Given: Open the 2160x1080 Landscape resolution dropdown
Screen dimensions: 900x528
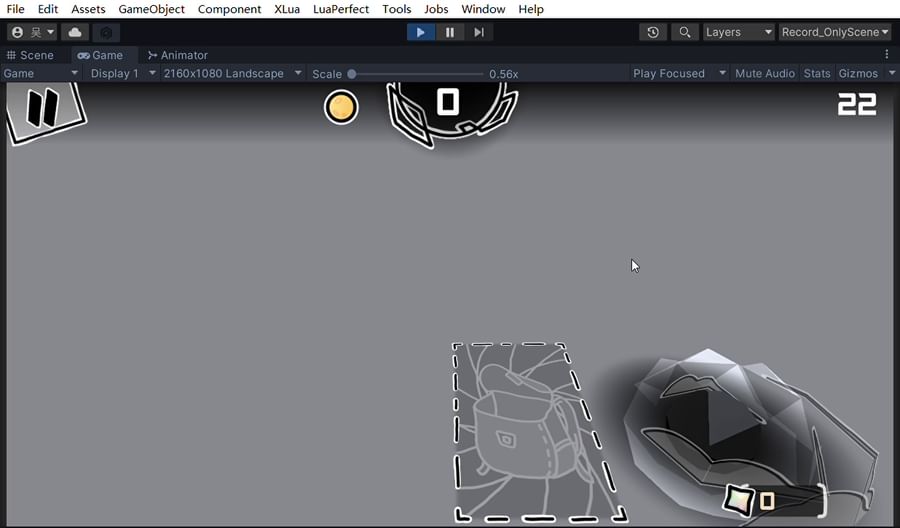Looking at the screenshot, I should point(232,73).
